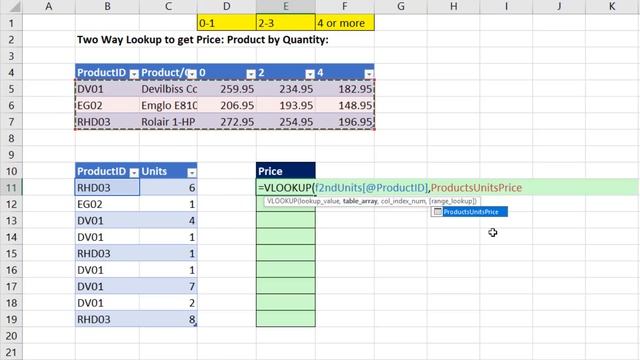The image size is (640, 360).
Task: Click the 'Two Way Lookup to get Price' title
Action: click(x=203, y=40)
